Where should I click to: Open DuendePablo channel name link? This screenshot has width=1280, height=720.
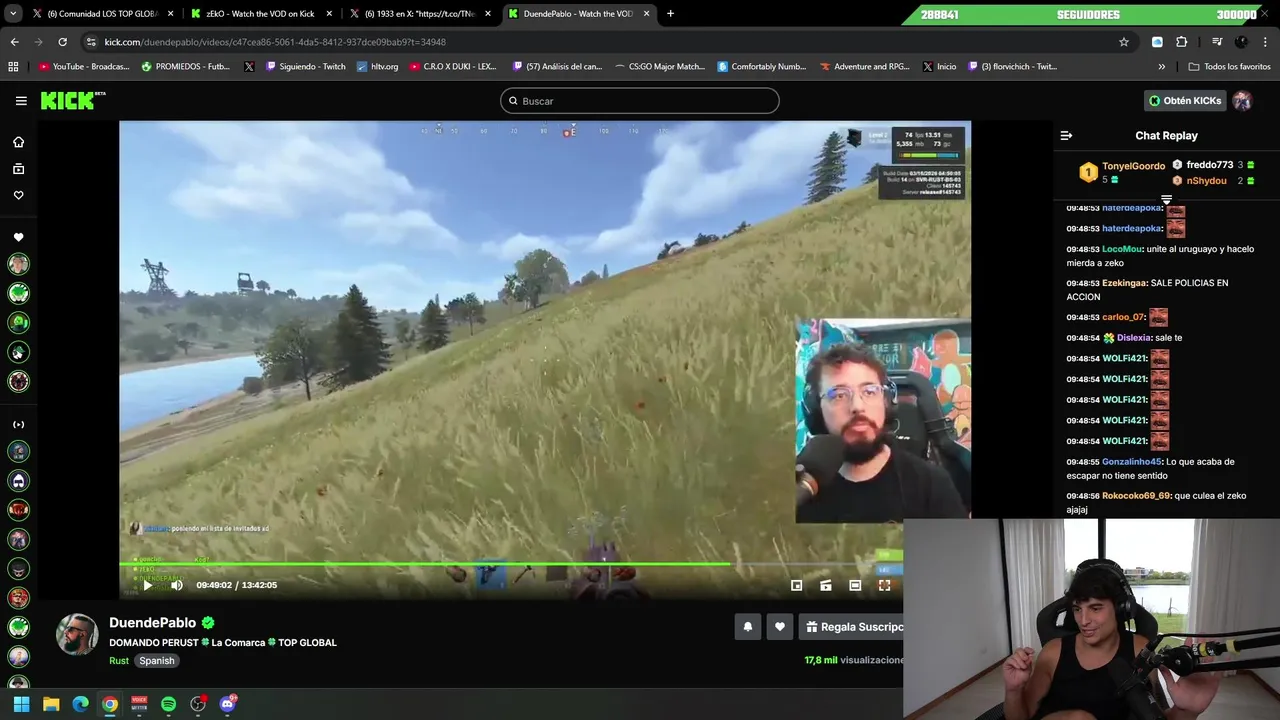tap(153, 622)
